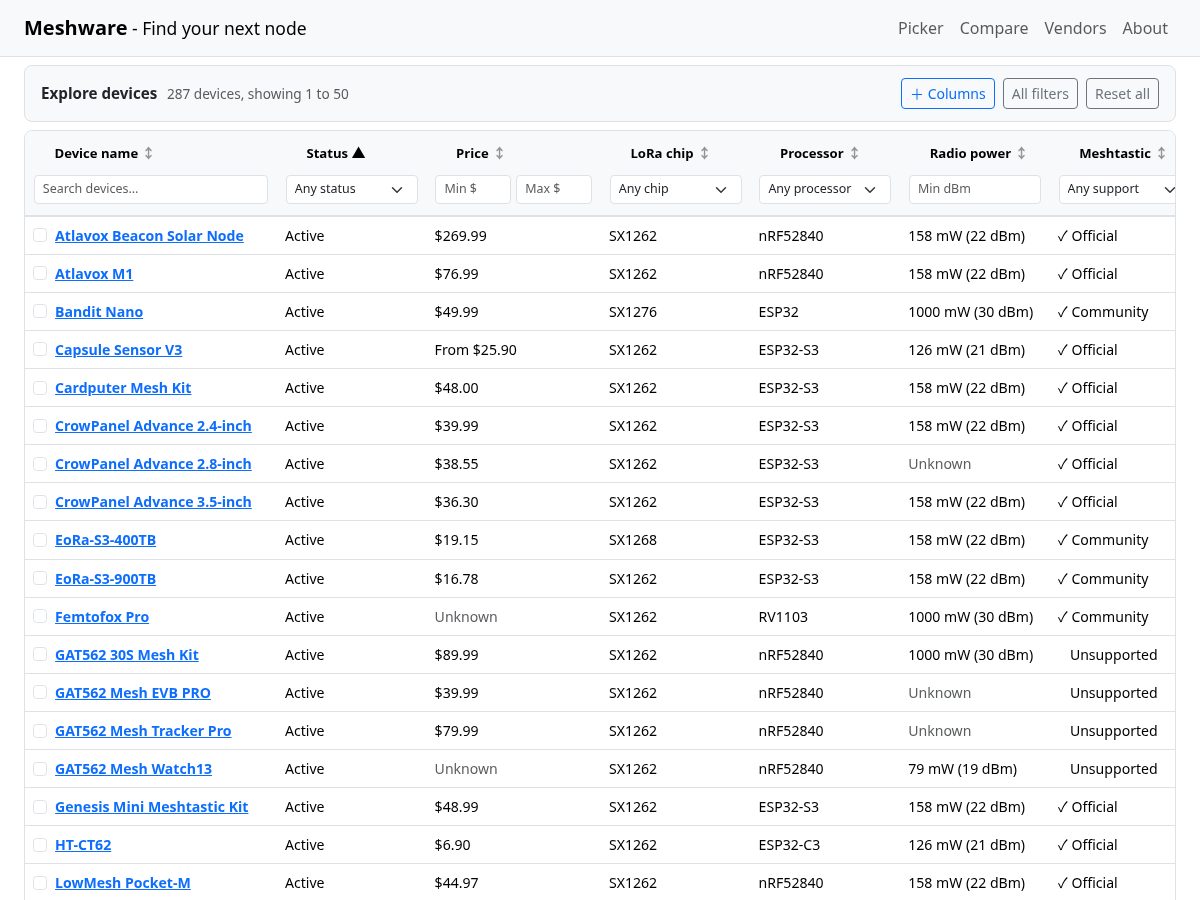Screen dimensions: 1200x900
Task: Sort by Radio power using its sort icon
Action: [1021, 153]
